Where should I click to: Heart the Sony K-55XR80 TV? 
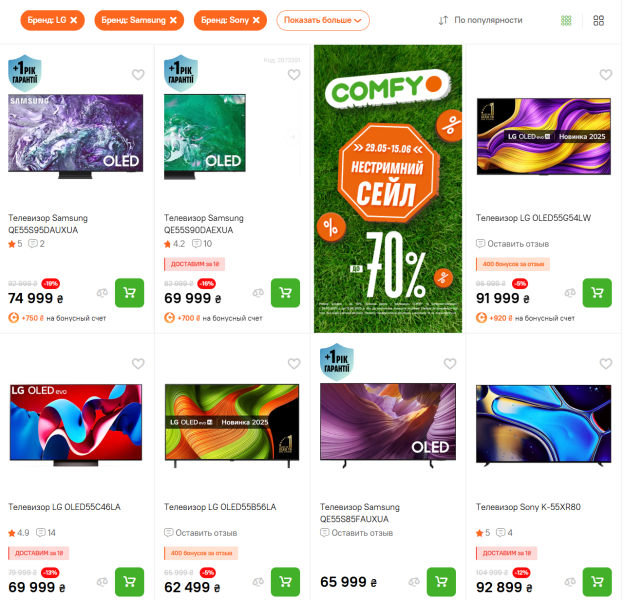coord(605,364)
